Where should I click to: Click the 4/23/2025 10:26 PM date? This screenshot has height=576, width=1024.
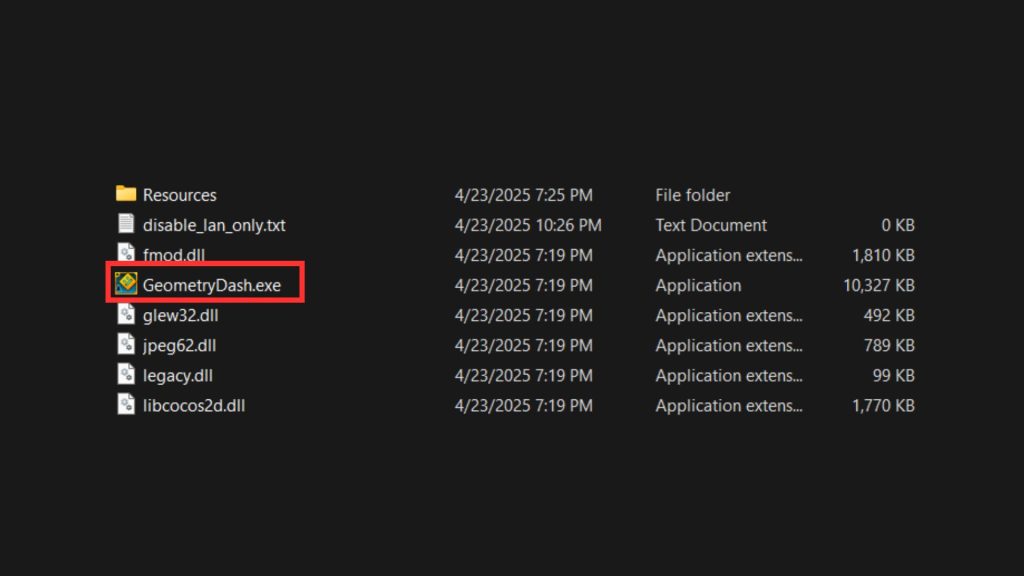tap(527, 225)
